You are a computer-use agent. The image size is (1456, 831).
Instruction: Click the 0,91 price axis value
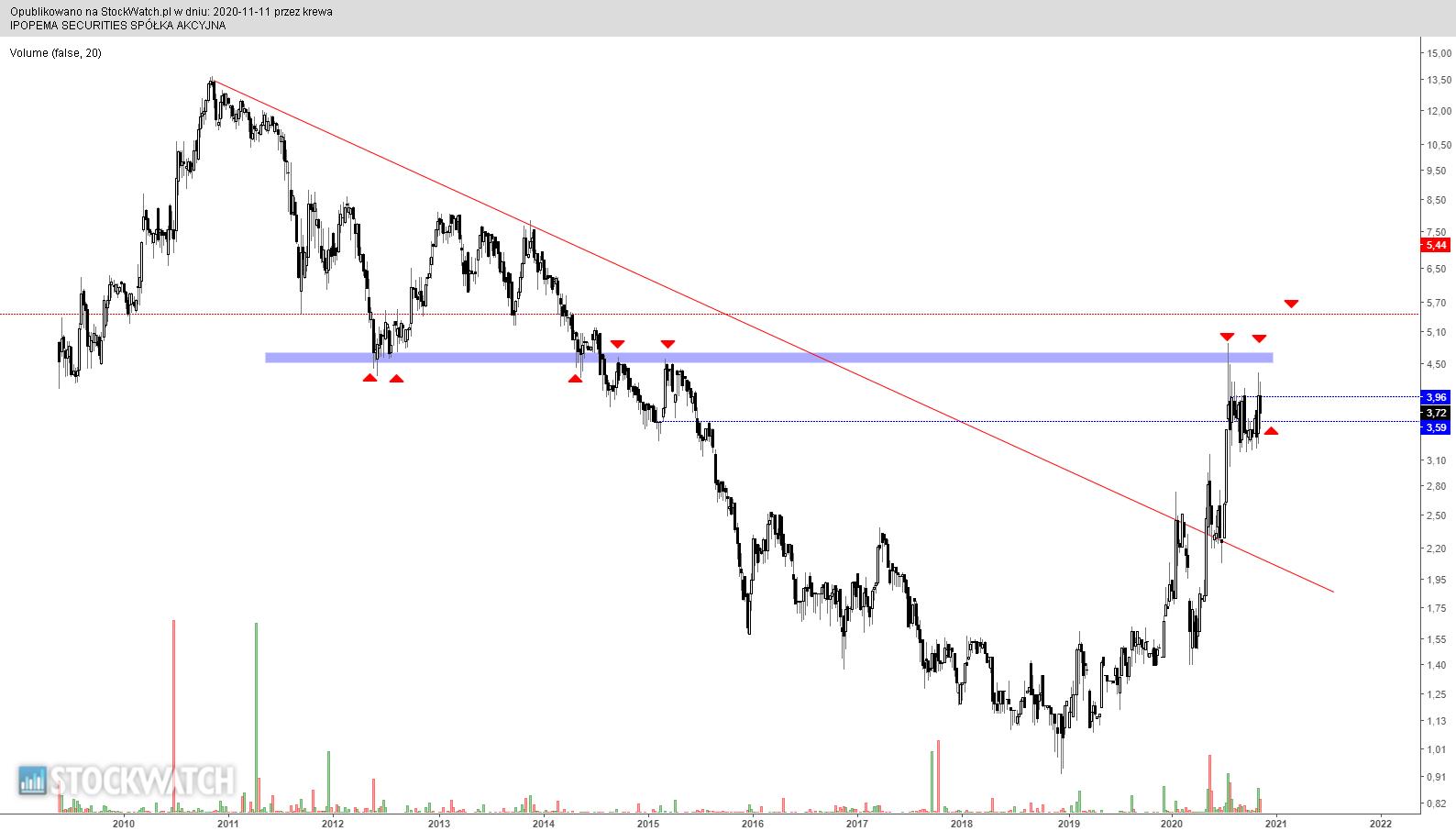tap(1439, 777)
